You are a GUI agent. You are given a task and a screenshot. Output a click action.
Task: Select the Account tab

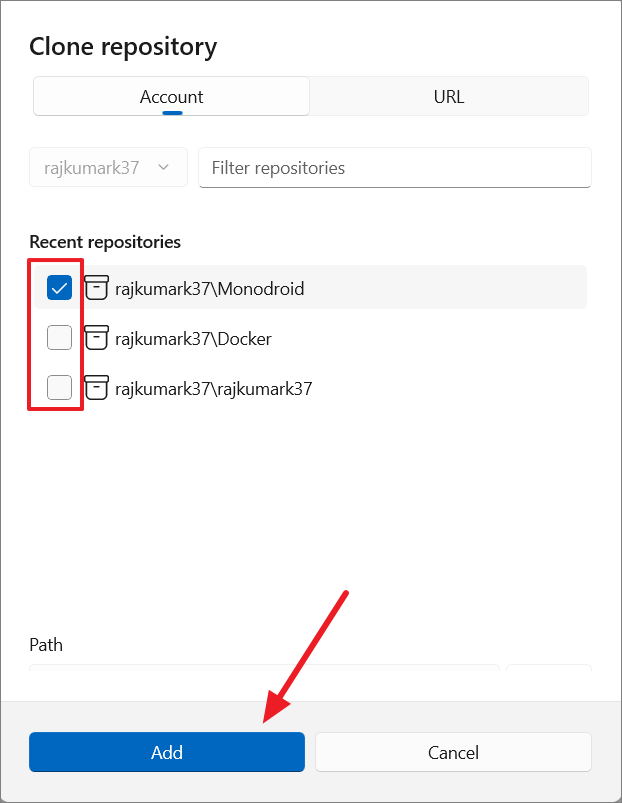171,96
